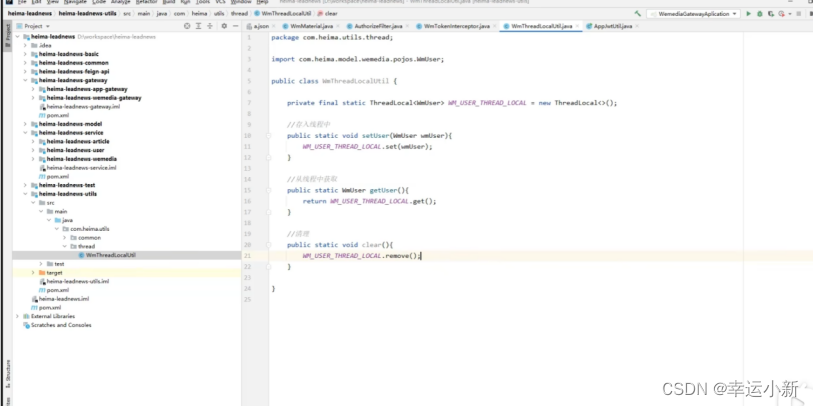Viewport: 814px width, 407px height.
Task: Expand the External Libraries node
Action: [x=17, y=316]
